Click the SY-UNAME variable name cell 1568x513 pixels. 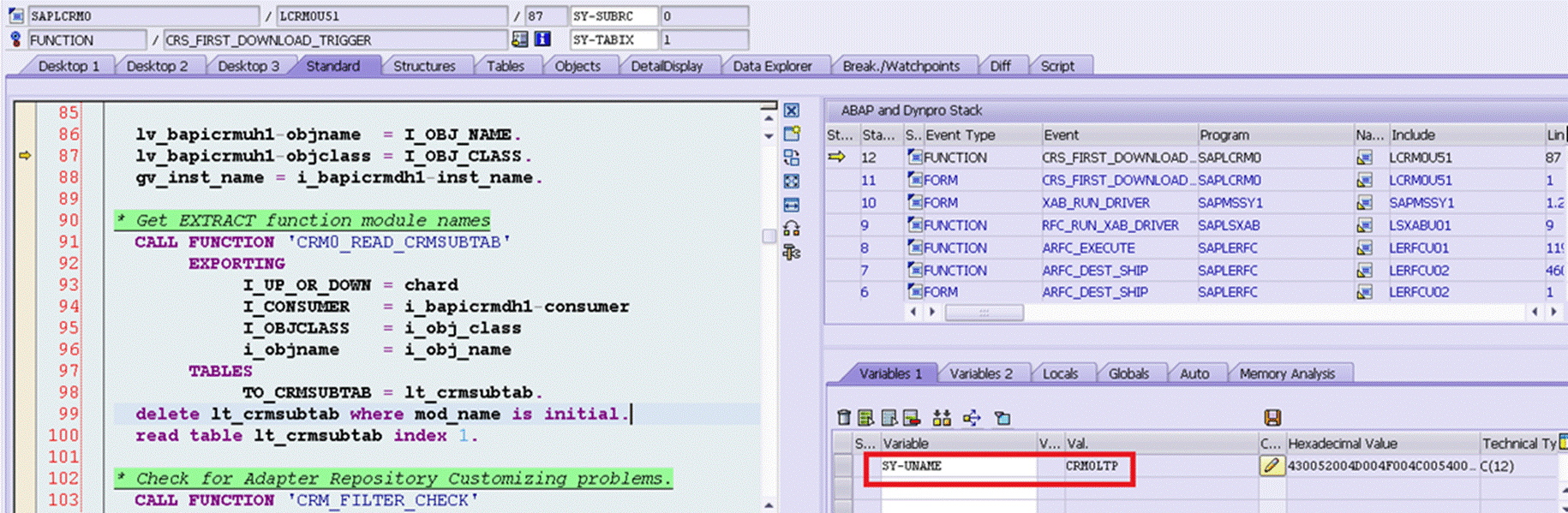[959, 466]
